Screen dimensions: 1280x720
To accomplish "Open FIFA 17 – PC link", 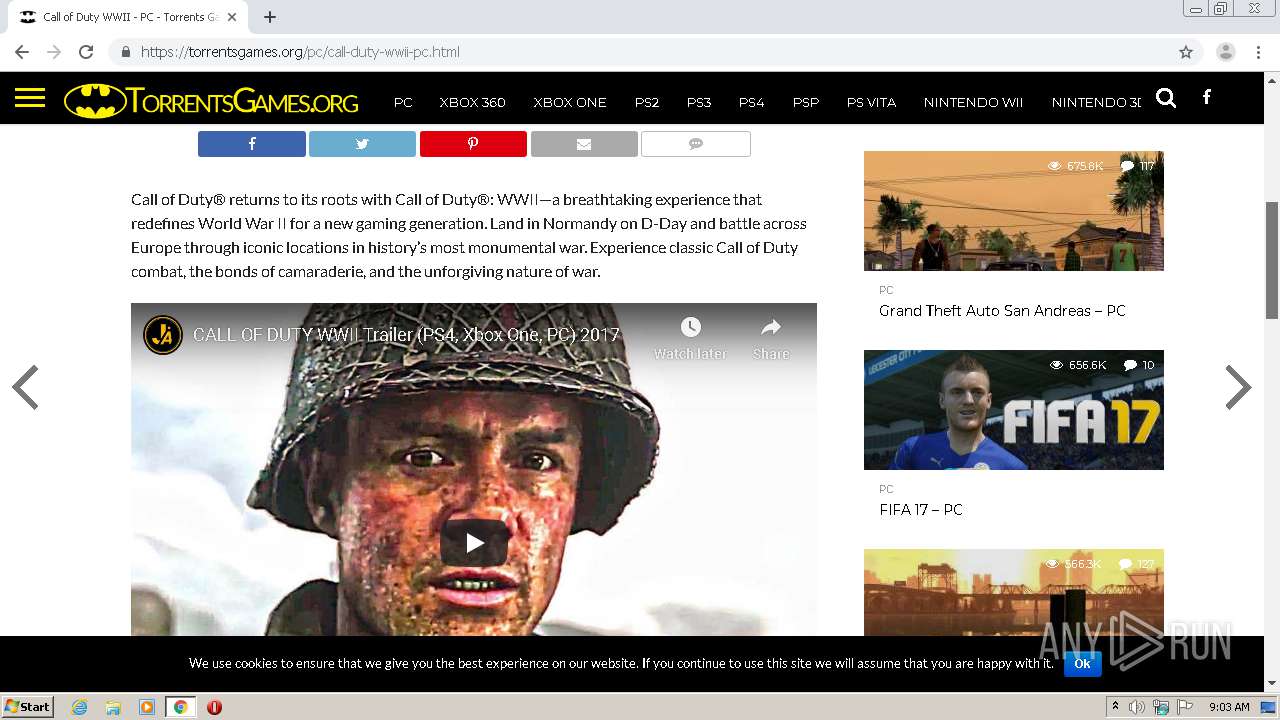I will click(x=921, y=510).
